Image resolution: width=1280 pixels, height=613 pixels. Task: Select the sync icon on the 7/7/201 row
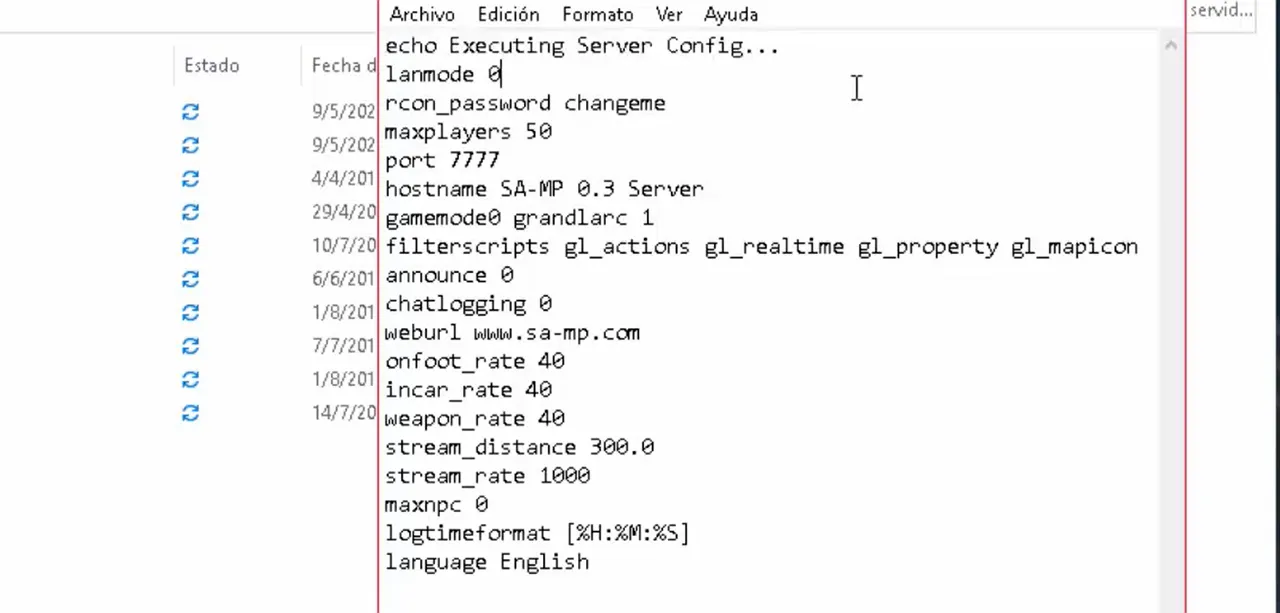tap(190, 346)
